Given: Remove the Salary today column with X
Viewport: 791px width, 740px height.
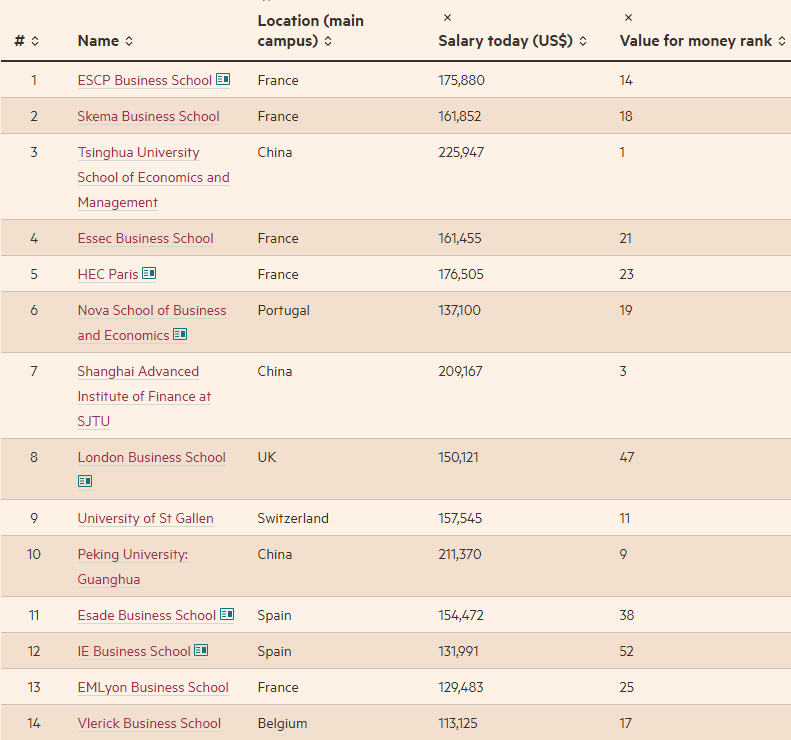Looking at the screenshot, I should [x=447, y=18].
